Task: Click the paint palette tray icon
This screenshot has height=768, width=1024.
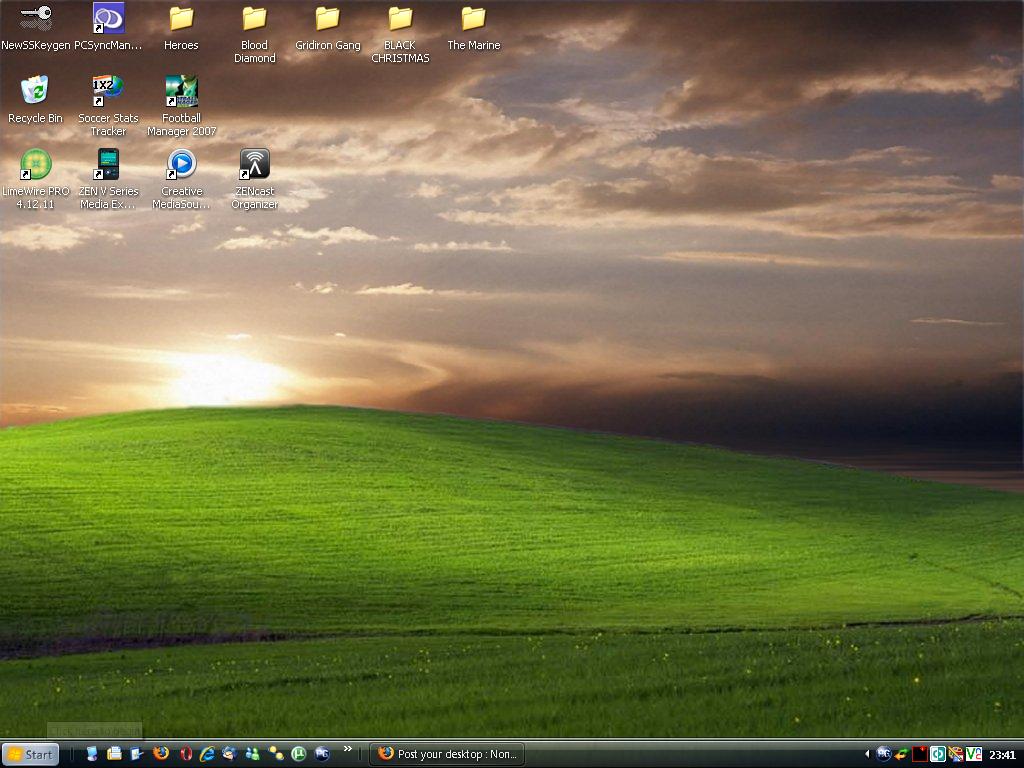Action: pos(955,754)
